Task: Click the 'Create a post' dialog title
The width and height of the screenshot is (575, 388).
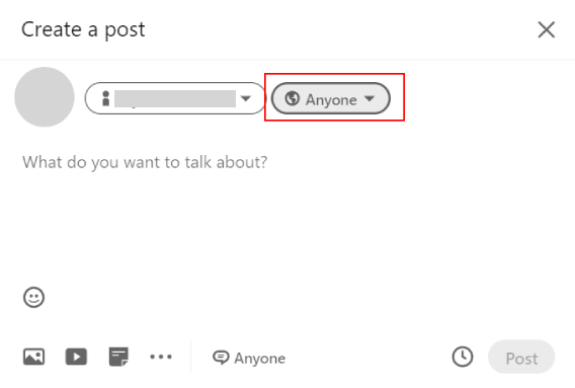Action: (83, 30)
